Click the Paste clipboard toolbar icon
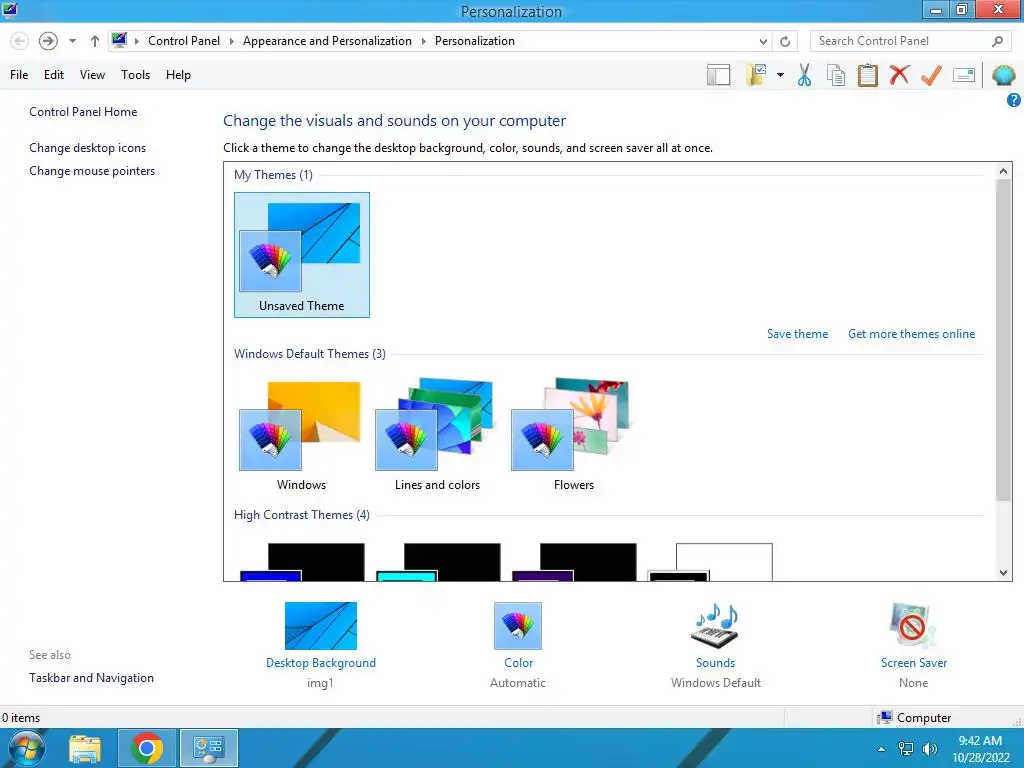This screenshot has height=768, width=1024. 867,75
